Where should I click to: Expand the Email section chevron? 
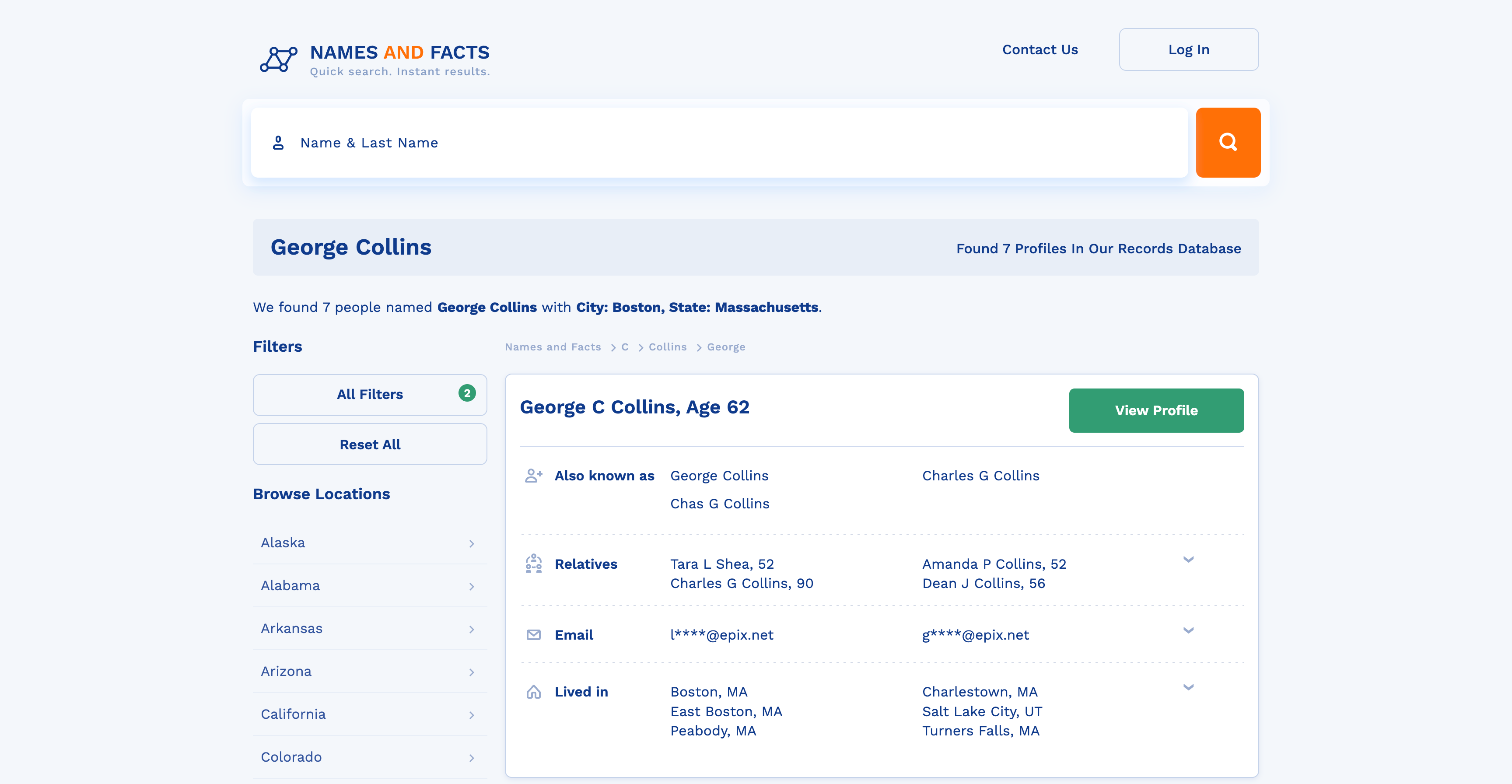1189,630
